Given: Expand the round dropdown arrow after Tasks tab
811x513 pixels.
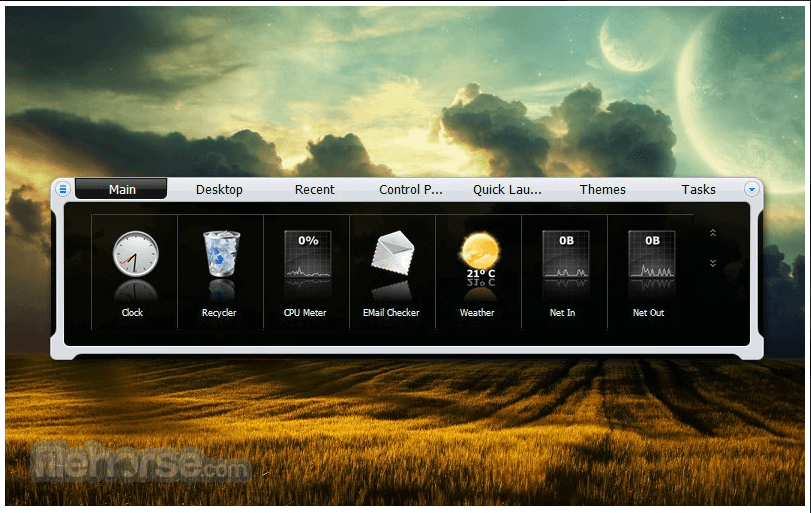Looking at the screenshot, I should pyautogui.click(x=752, y=189).
